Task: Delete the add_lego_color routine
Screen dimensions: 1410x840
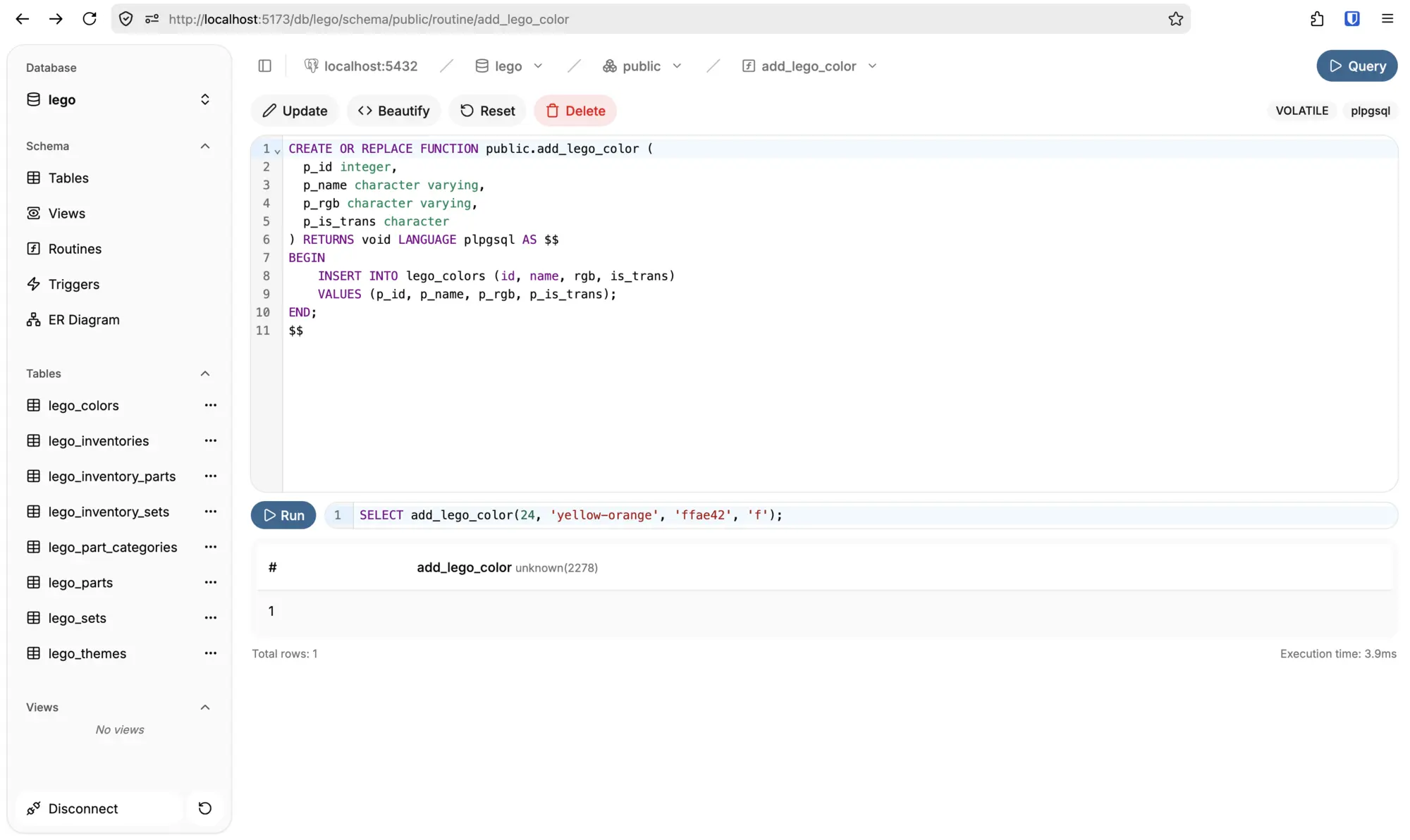Action: (575, 111)
